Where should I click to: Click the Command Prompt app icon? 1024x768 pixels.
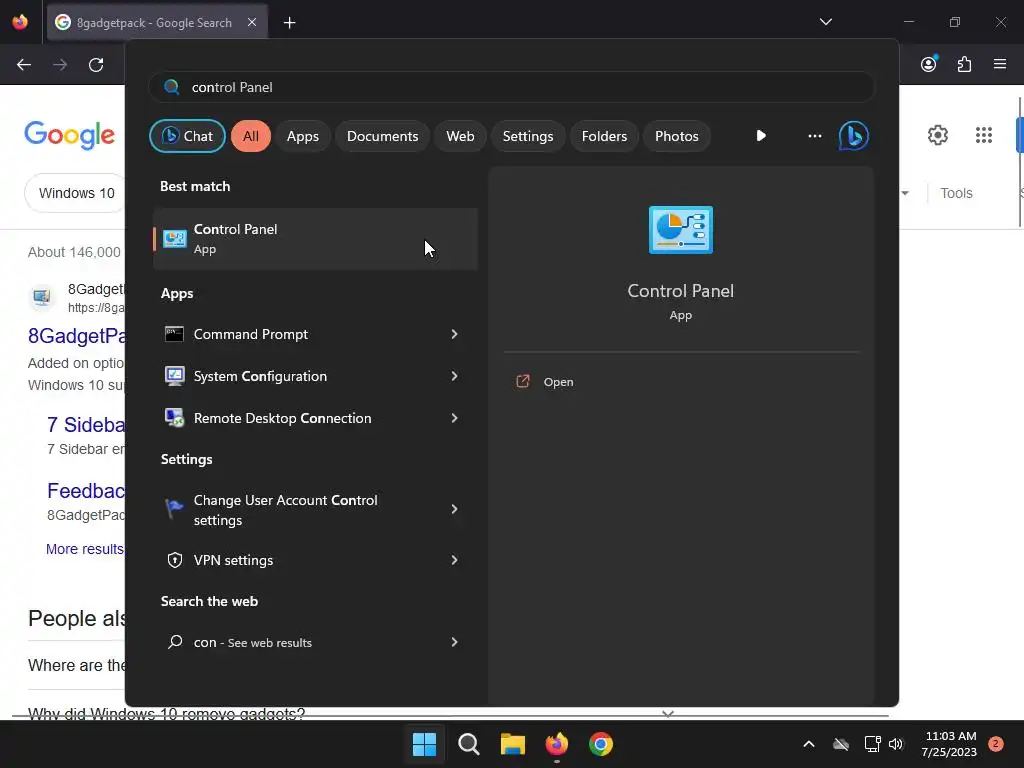coord(174,334)
